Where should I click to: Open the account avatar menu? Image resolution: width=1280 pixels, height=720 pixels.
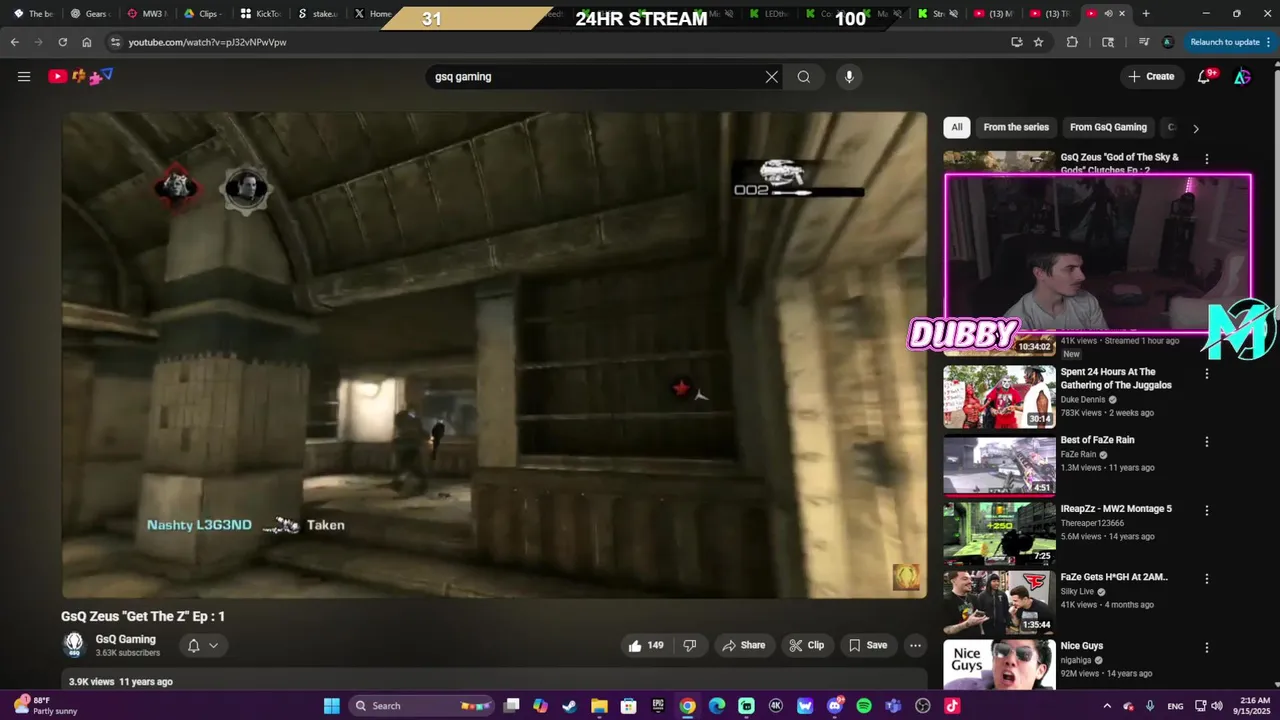pos(1242,77)
